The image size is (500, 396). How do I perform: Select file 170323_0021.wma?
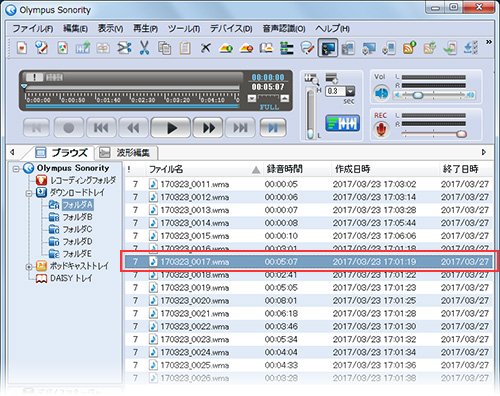[309, 314]
